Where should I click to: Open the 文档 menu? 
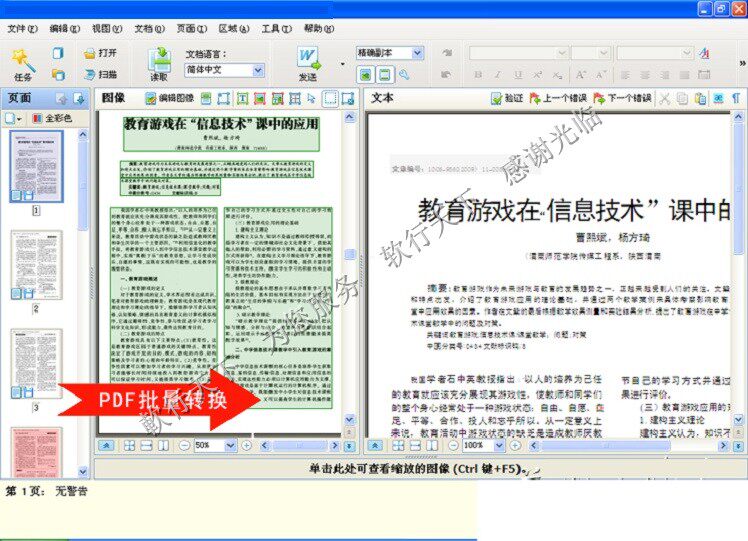149,29
